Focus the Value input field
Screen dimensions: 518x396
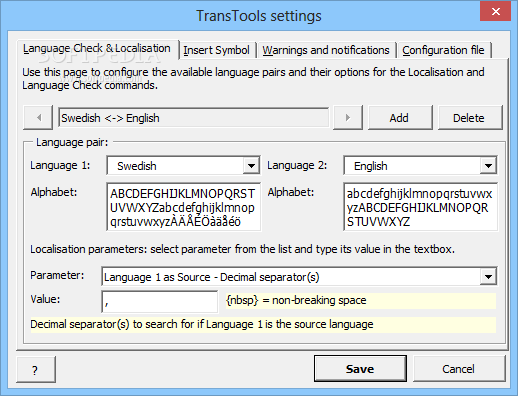tap(160, 301)
